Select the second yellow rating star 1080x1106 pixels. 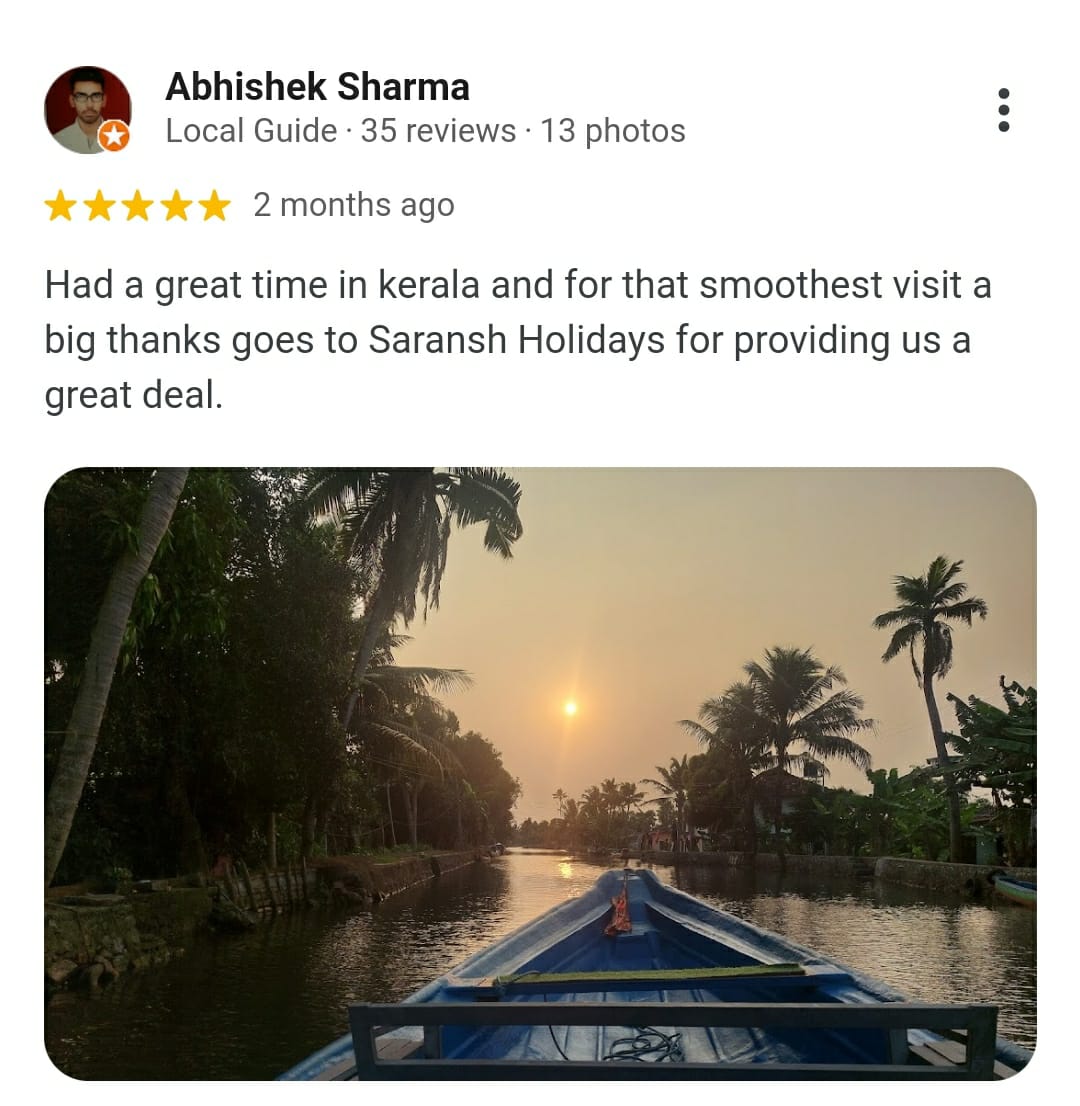pyautogui.click(x=99, y=206)
